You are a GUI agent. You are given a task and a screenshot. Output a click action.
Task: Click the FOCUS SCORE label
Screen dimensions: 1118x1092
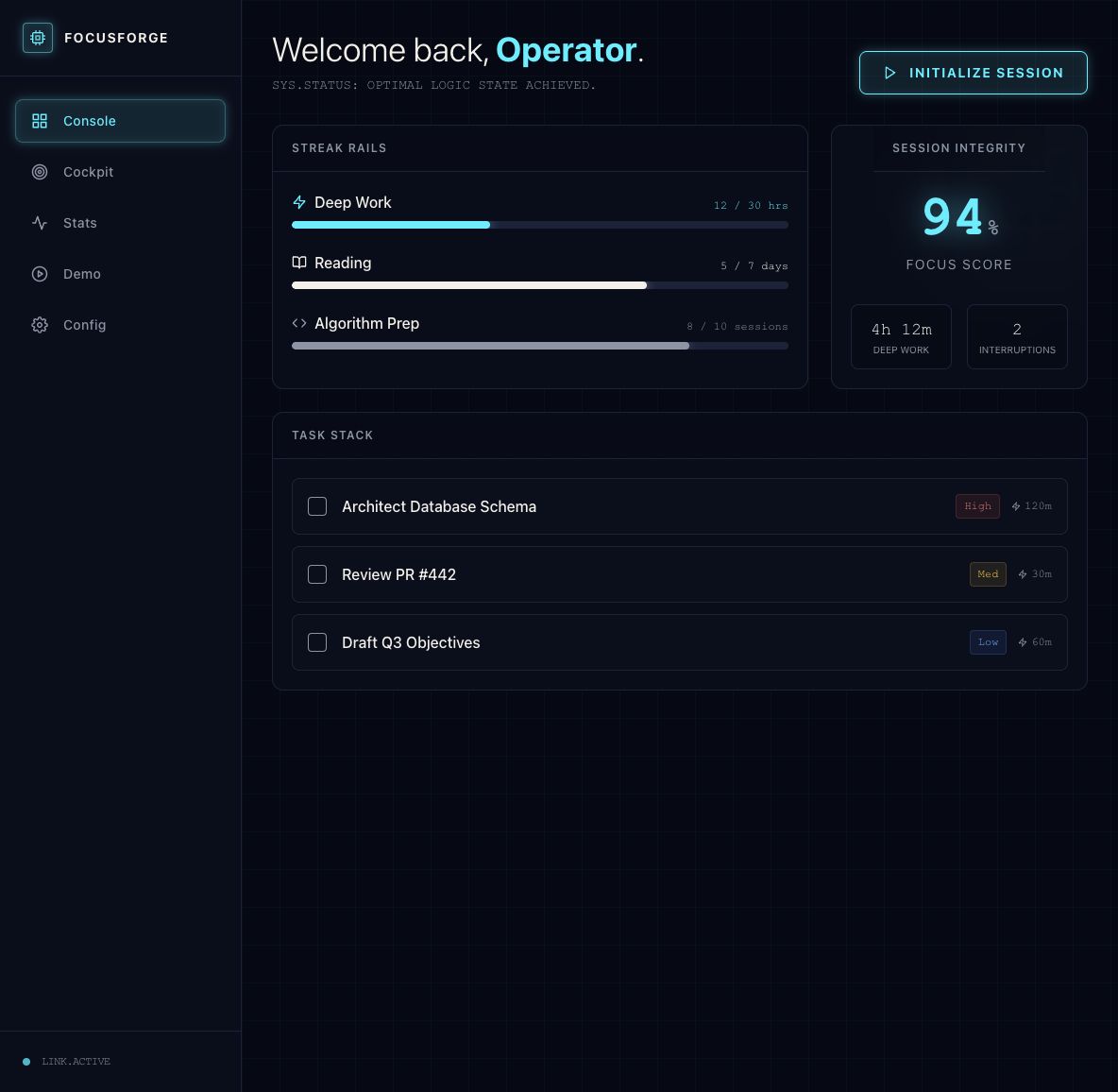pos(959,264)
